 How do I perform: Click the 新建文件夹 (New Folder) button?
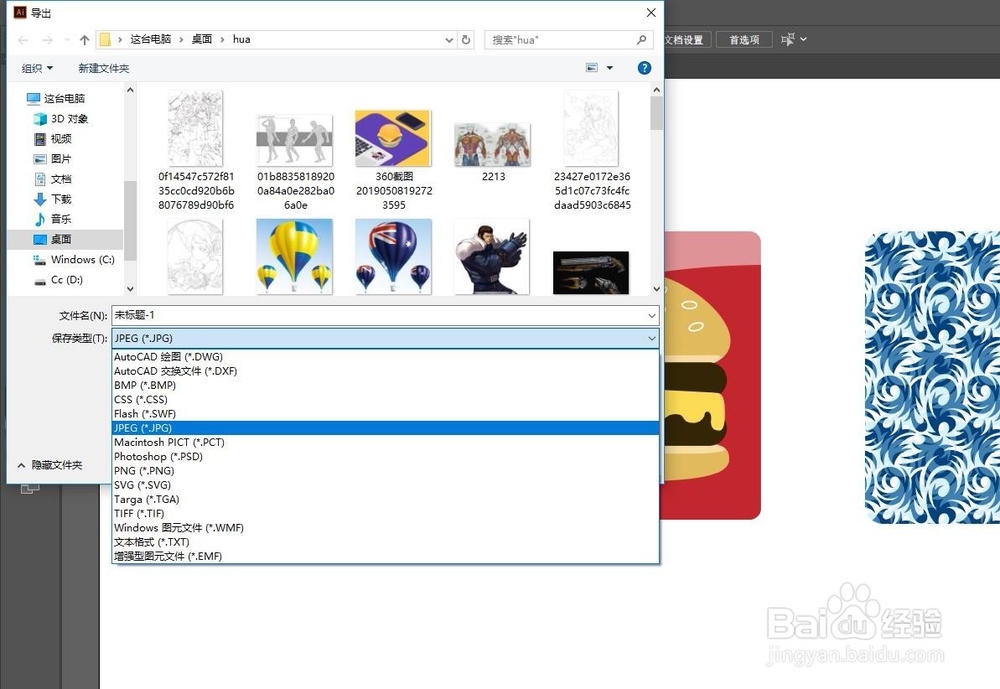[105, 68]
